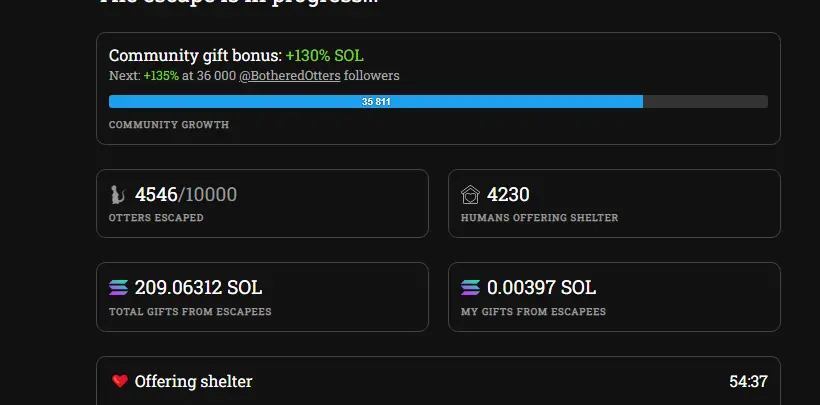Open the @BotheredOtters profile link
Screen dimensions: 820x405
click(290, 76)
